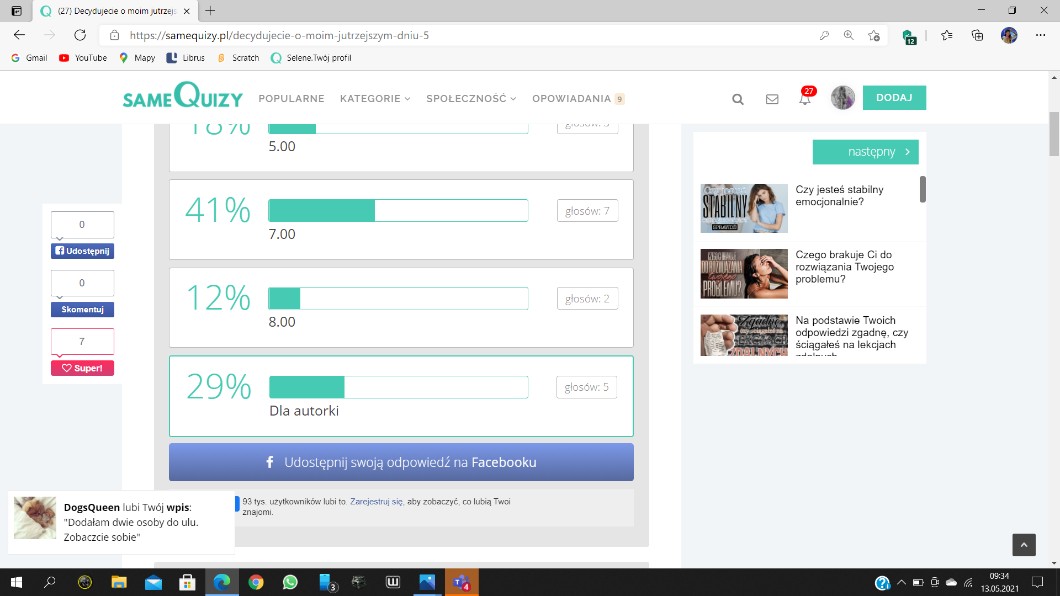Click the Dodaj button
The image size is (1060, 596).
[x=894, y=97]
